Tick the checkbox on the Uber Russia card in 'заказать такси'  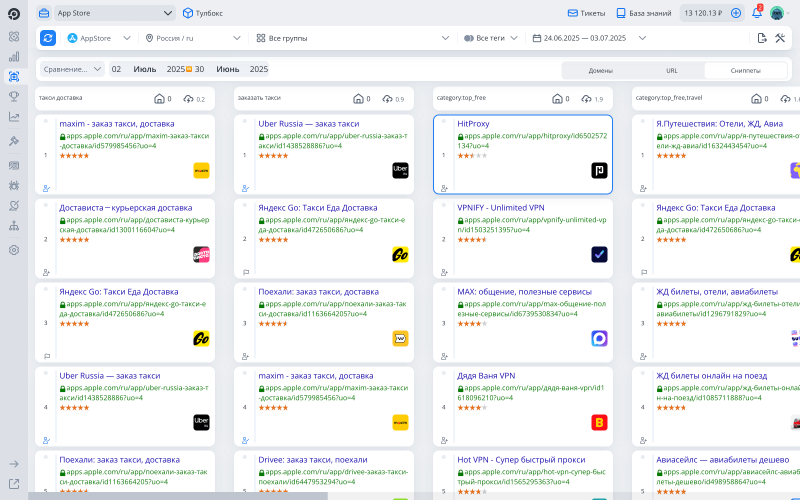[245, 122]
